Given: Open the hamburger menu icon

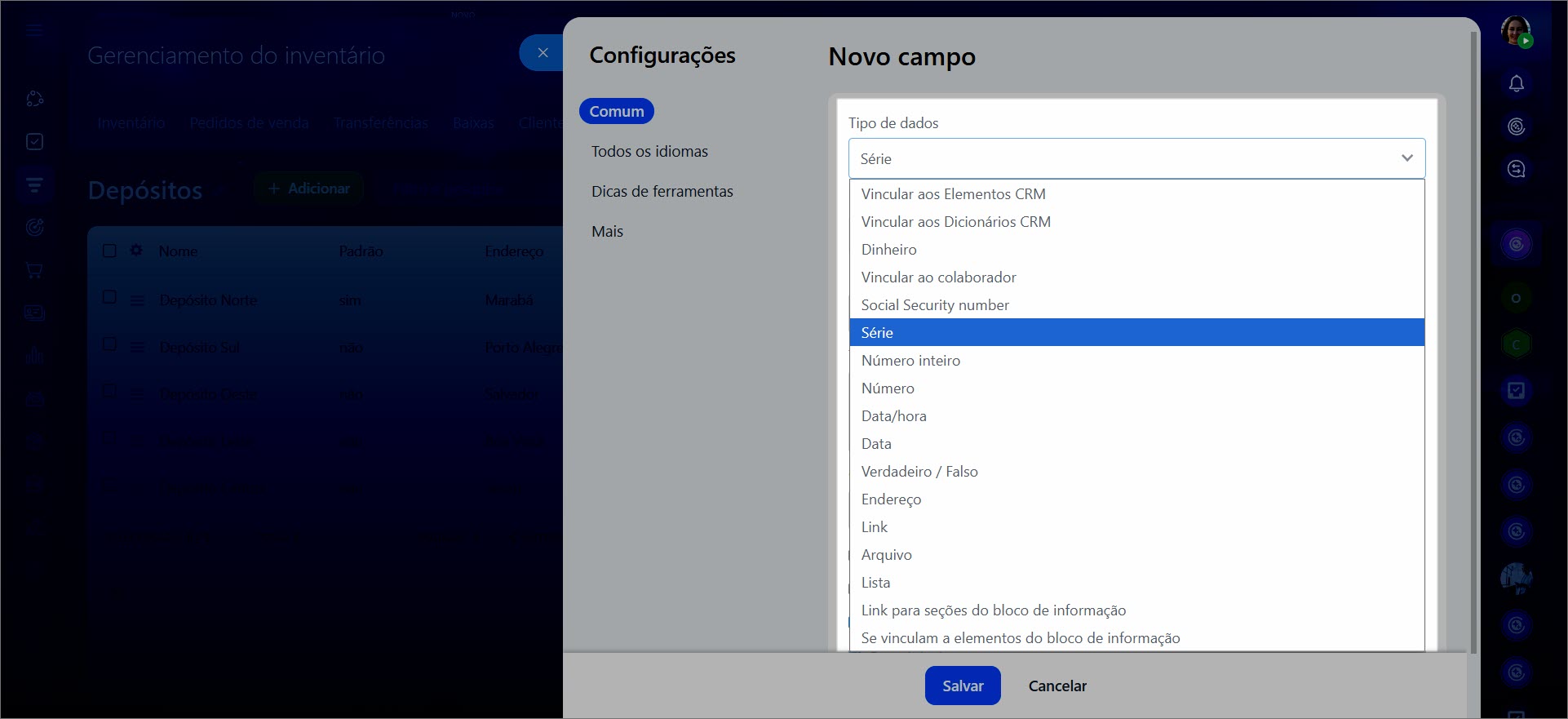Looking at the screenshot, I should tap(34, 31).
